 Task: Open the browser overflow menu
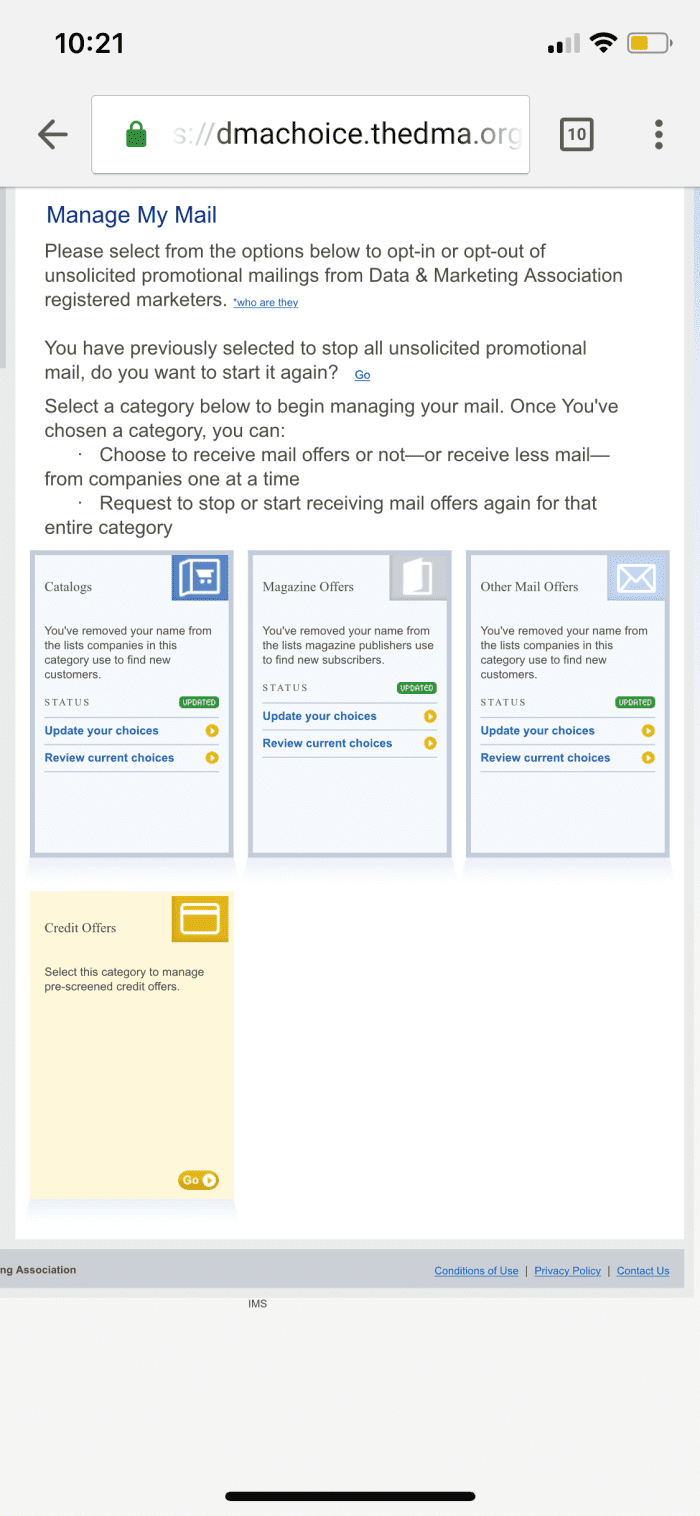pos(658,134)
